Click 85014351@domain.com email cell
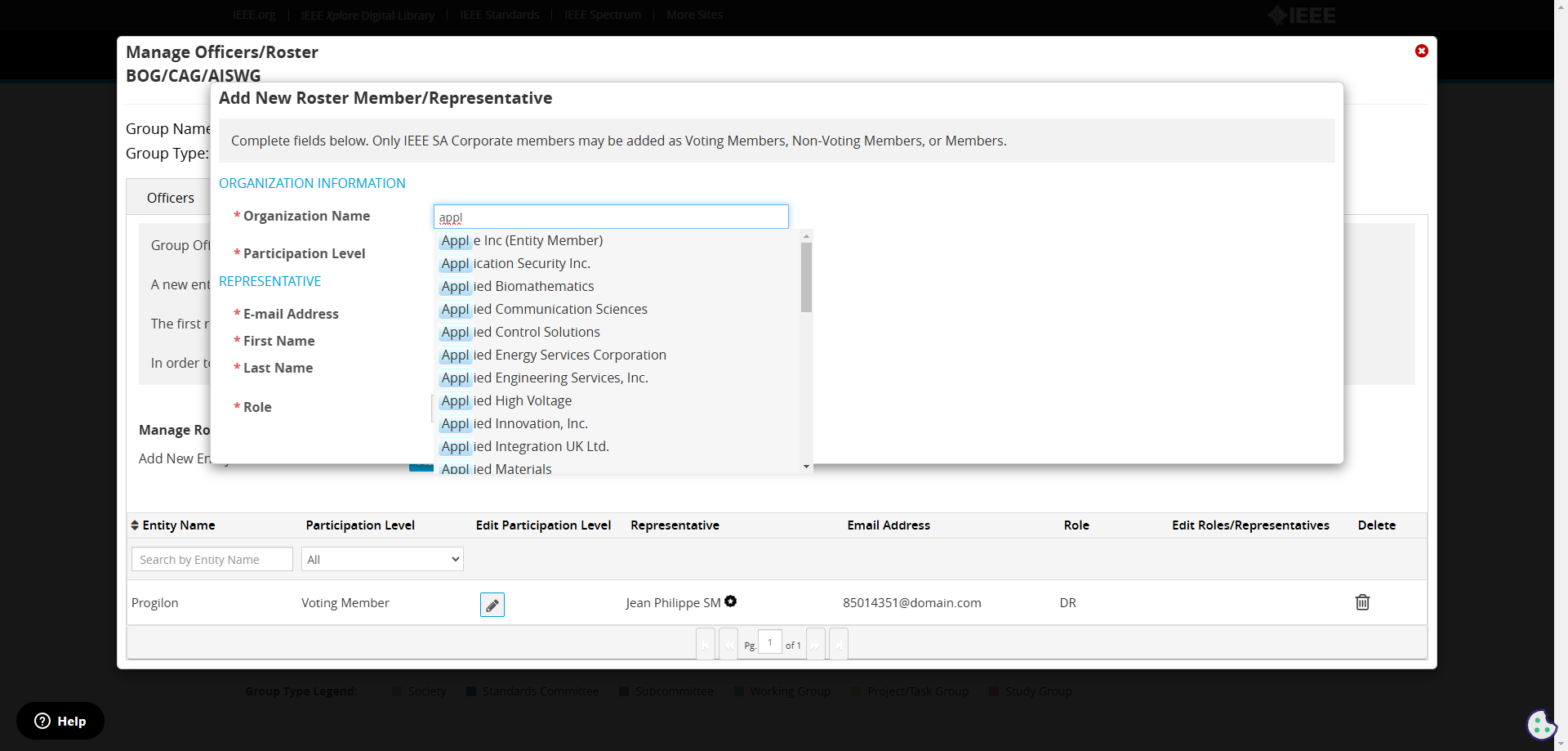The height and width of the screenshot is (751, 1568). (912, 602)
